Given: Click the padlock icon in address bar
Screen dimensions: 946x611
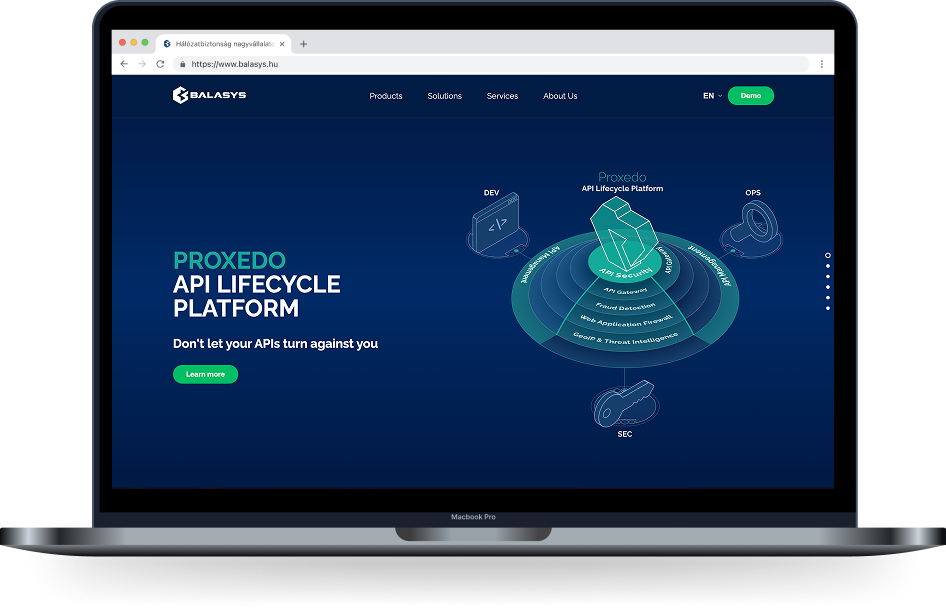Looking at the screenshot, I should coord(182,64).
